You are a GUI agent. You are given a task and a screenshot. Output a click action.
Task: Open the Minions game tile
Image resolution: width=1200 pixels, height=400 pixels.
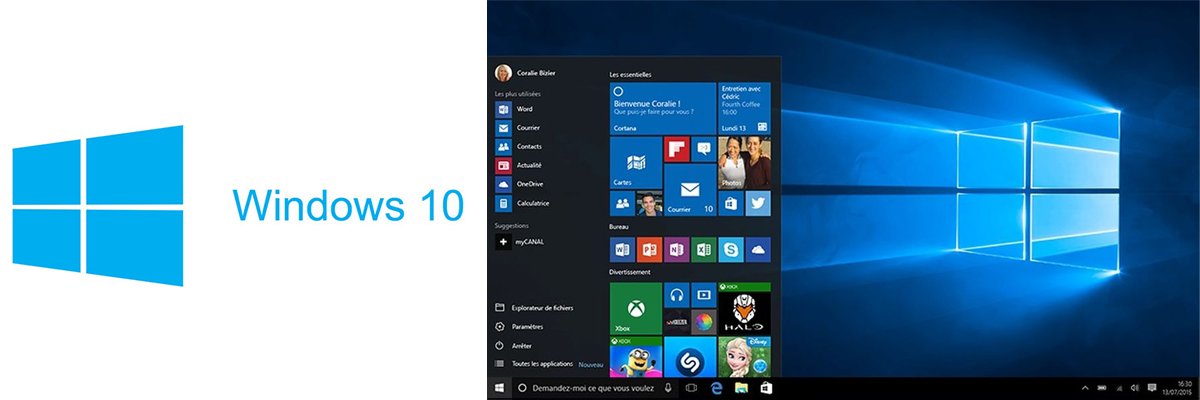coord(635,356)
